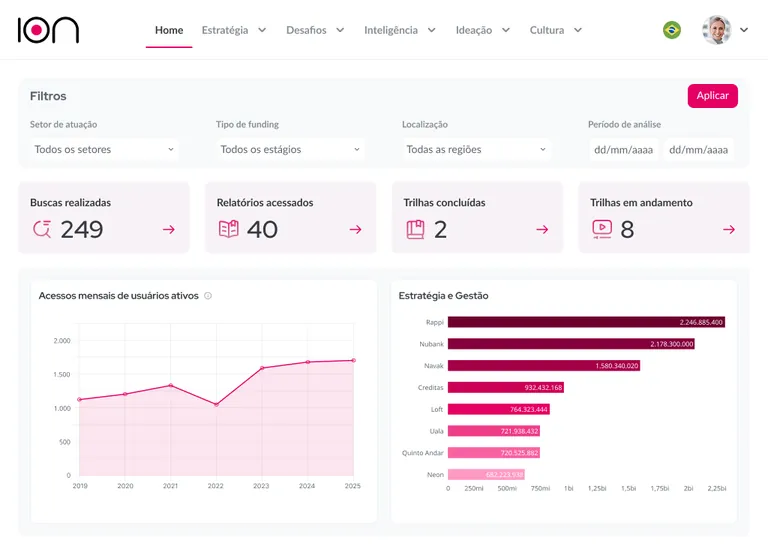
Task: Click the Tipo de funding label
Action: coord(247,124)
